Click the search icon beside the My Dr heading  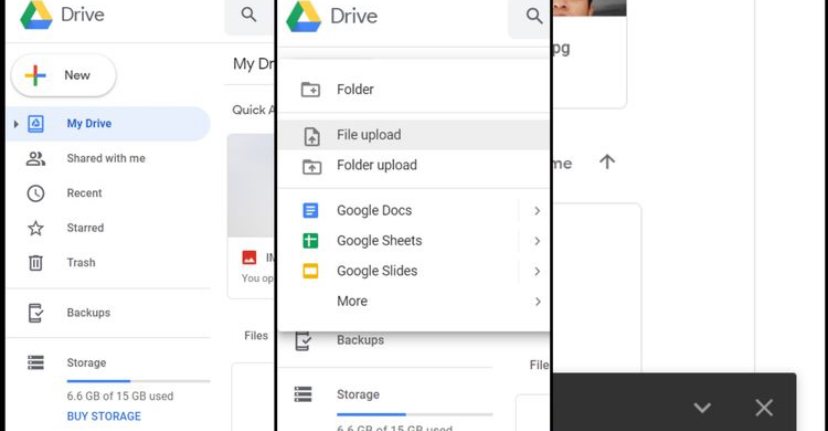pos(249,15)
